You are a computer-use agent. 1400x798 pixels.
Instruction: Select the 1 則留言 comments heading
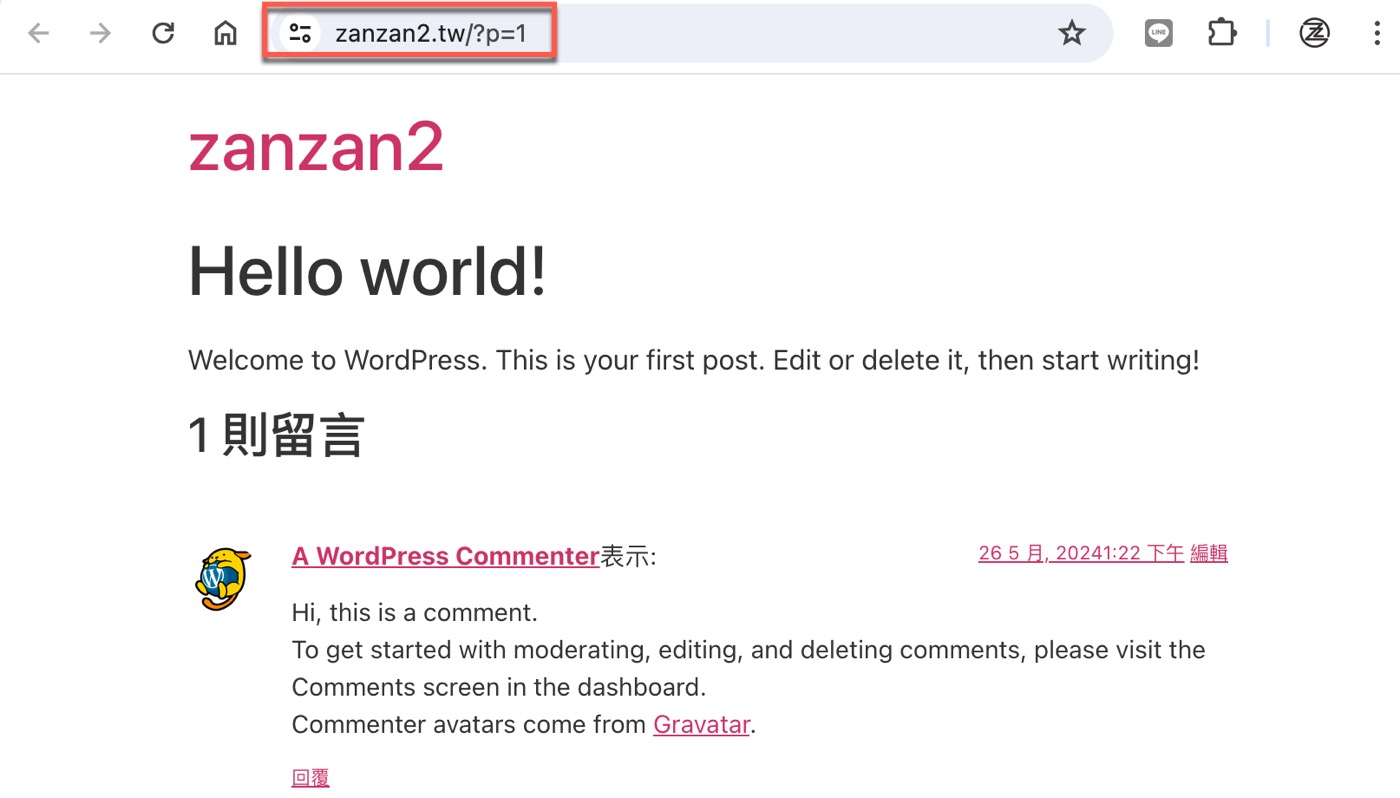tap(276, 435)
